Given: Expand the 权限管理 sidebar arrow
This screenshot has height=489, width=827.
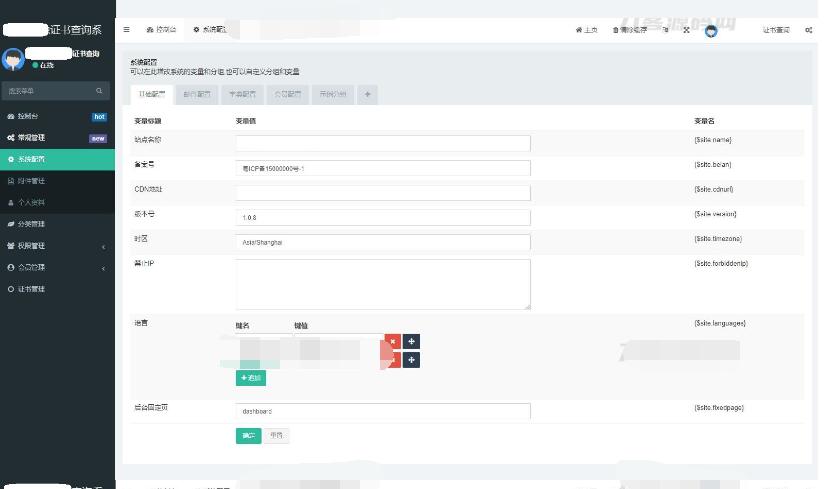Looking at the screenshot, I should point(103,246).
